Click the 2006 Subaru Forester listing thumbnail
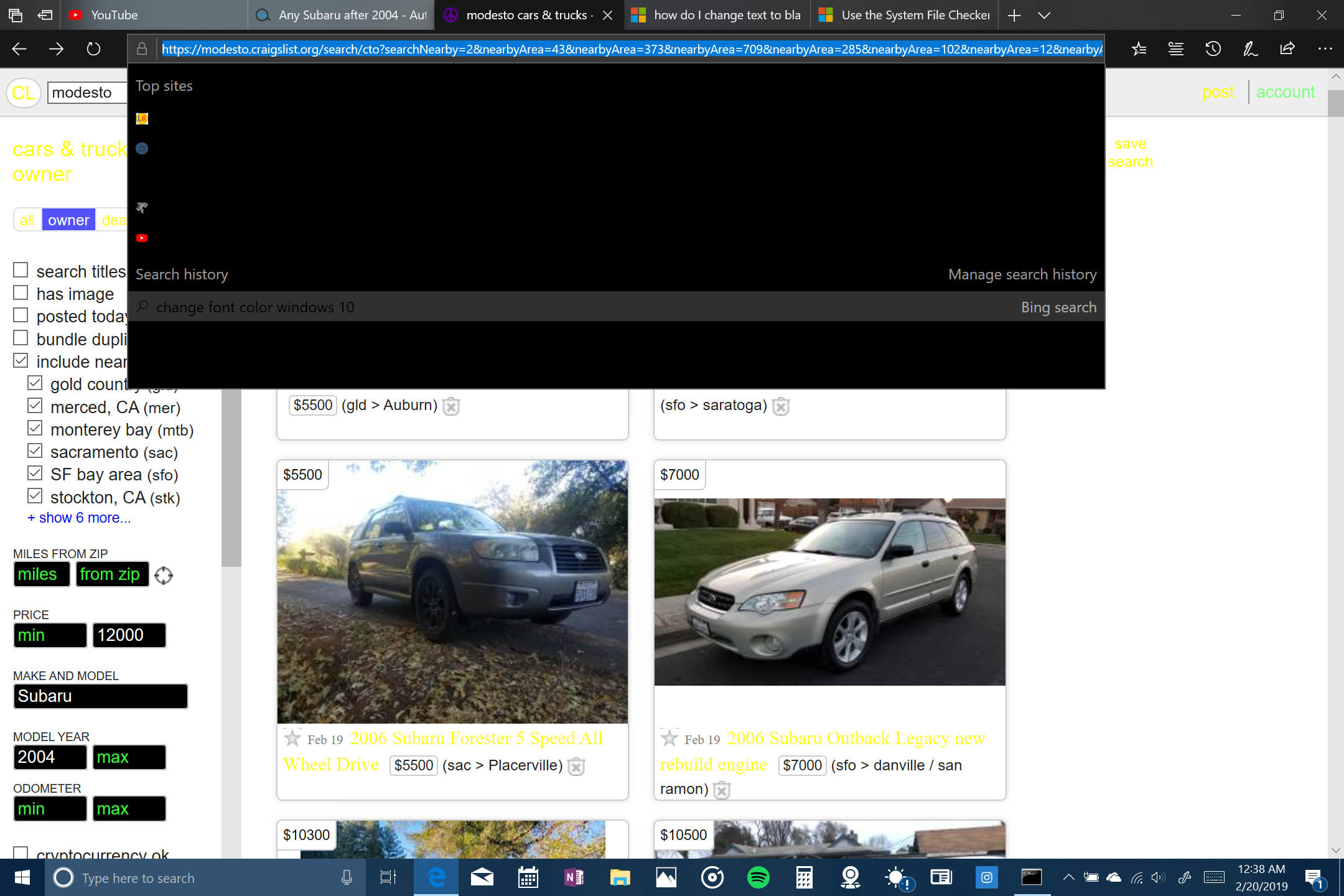Image resolution: width=1344 pixels, height=896 pixels. [x=452, y=591]
